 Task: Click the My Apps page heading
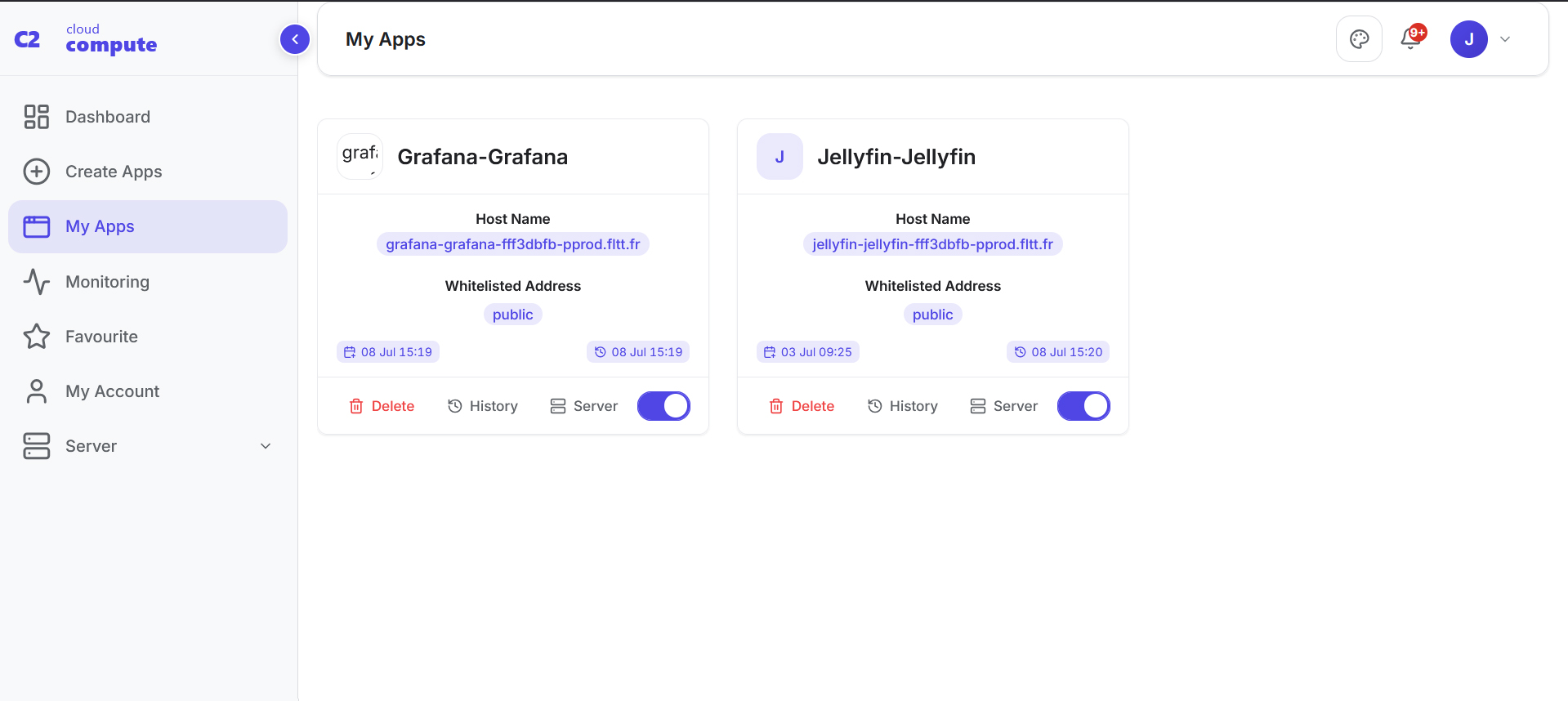386,39
